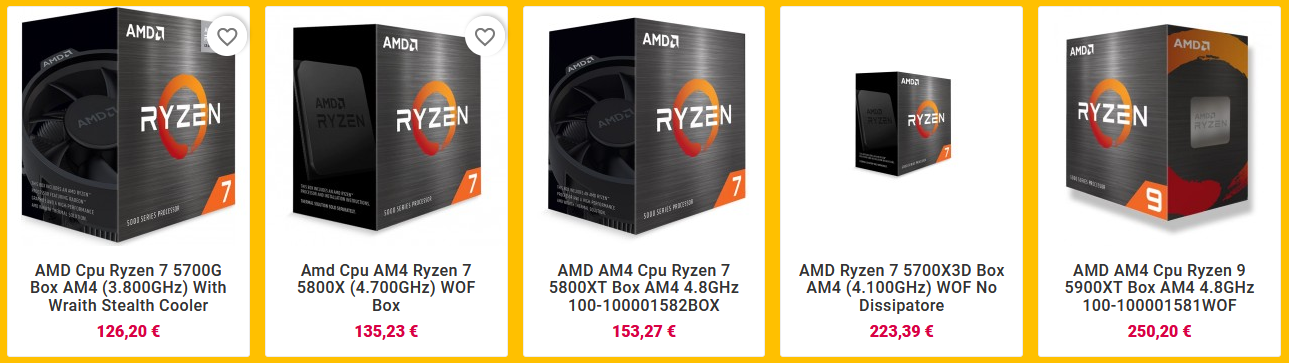The height and width of the screenshot is (363, 1289).
Task: Pick the 250,20 € price label
Action: pyautogui.click(x=1160, y=332)
